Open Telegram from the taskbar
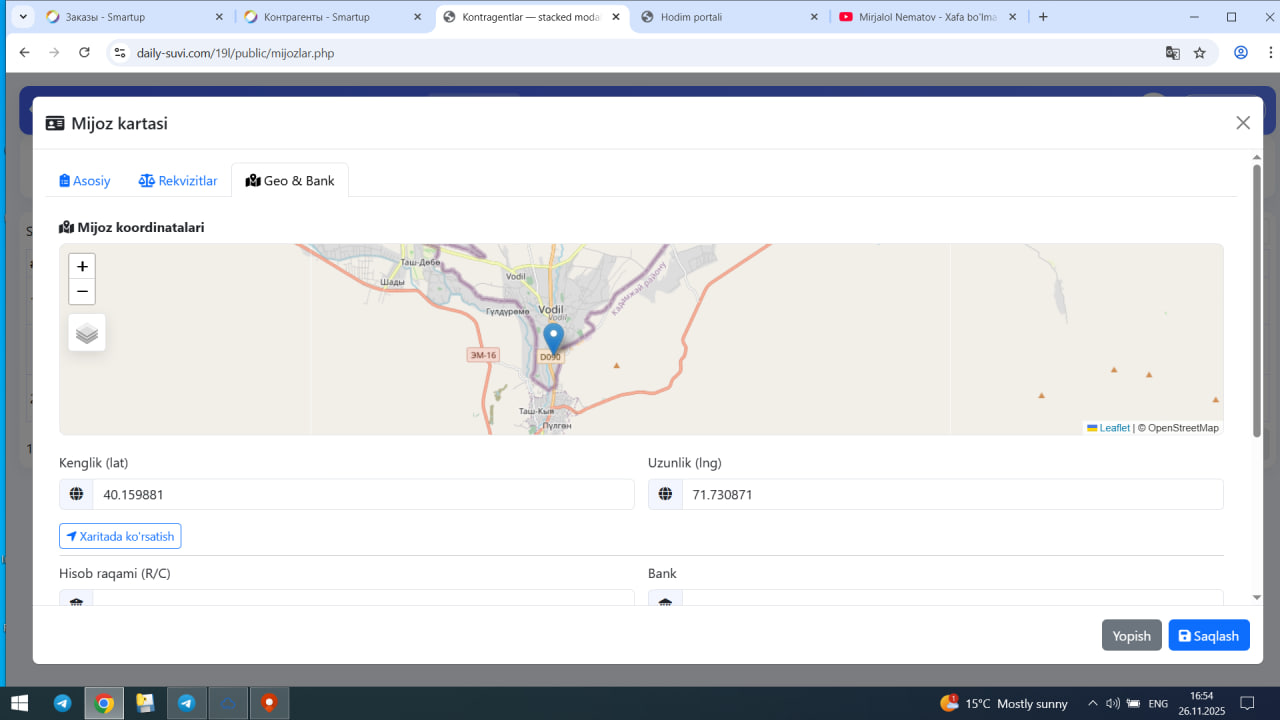1280x720 pixels. (x=62, y=703)
